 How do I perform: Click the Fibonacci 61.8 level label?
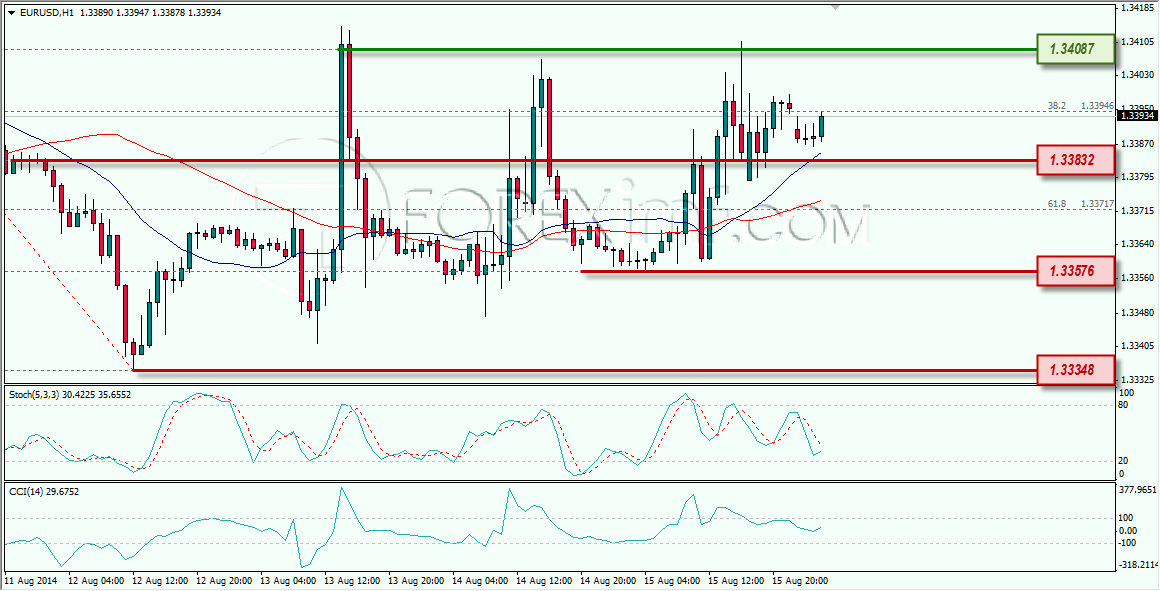pyautogui.click(x=1056, y=203)
